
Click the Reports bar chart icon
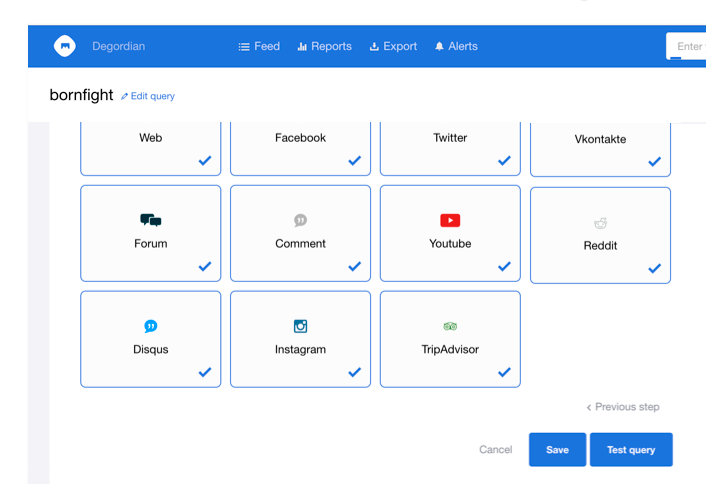coord(302,46)
